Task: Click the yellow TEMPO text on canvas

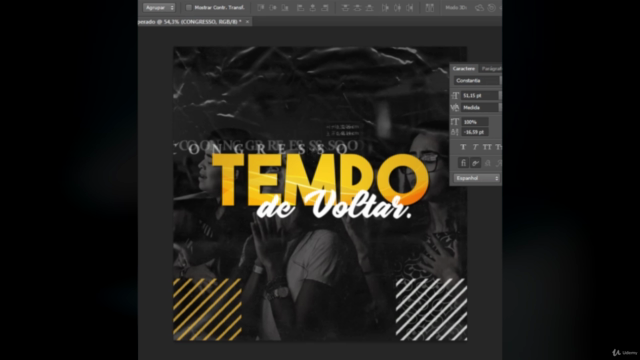Action: (x=320, y=180)
